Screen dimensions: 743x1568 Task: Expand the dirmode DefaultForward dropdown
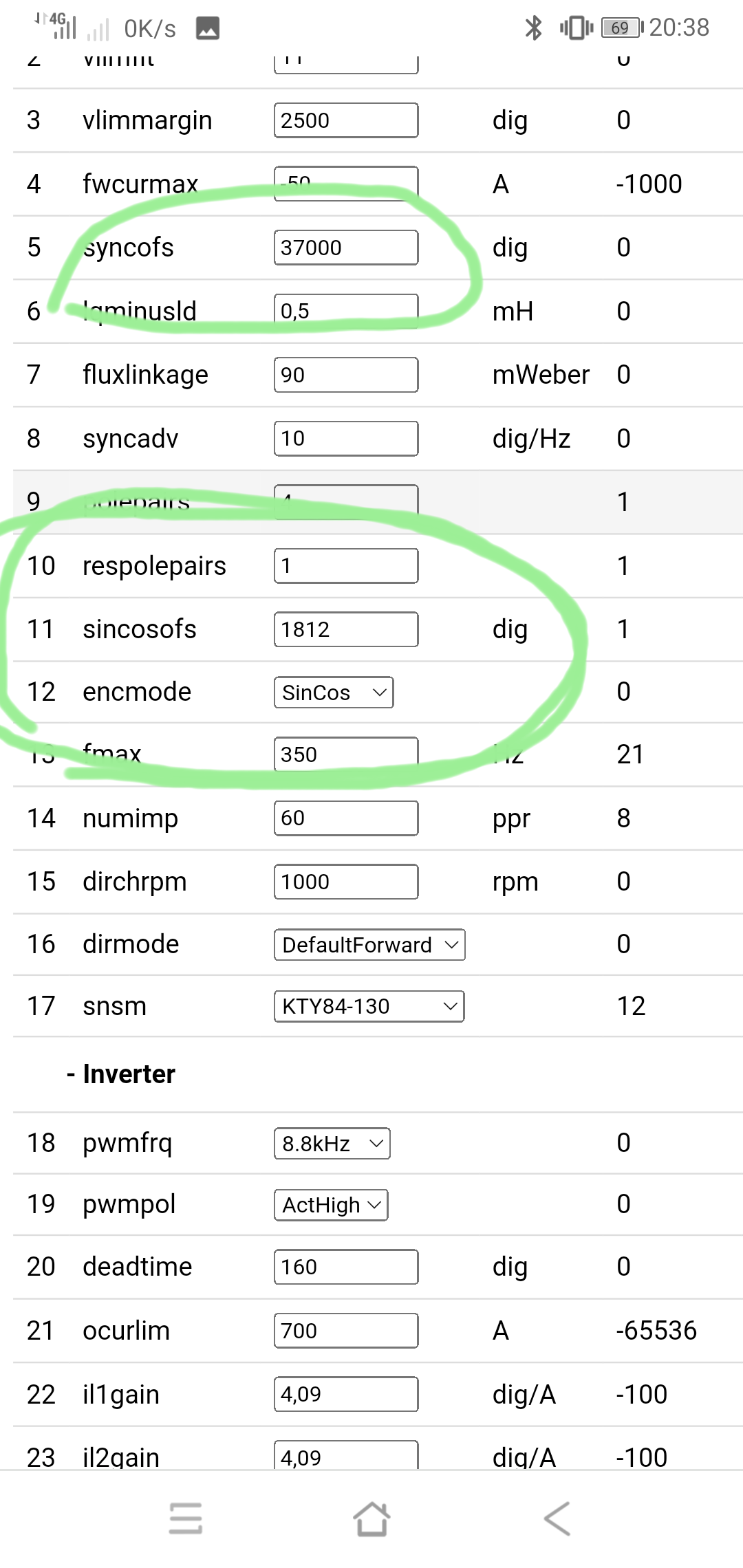(369, 945)
